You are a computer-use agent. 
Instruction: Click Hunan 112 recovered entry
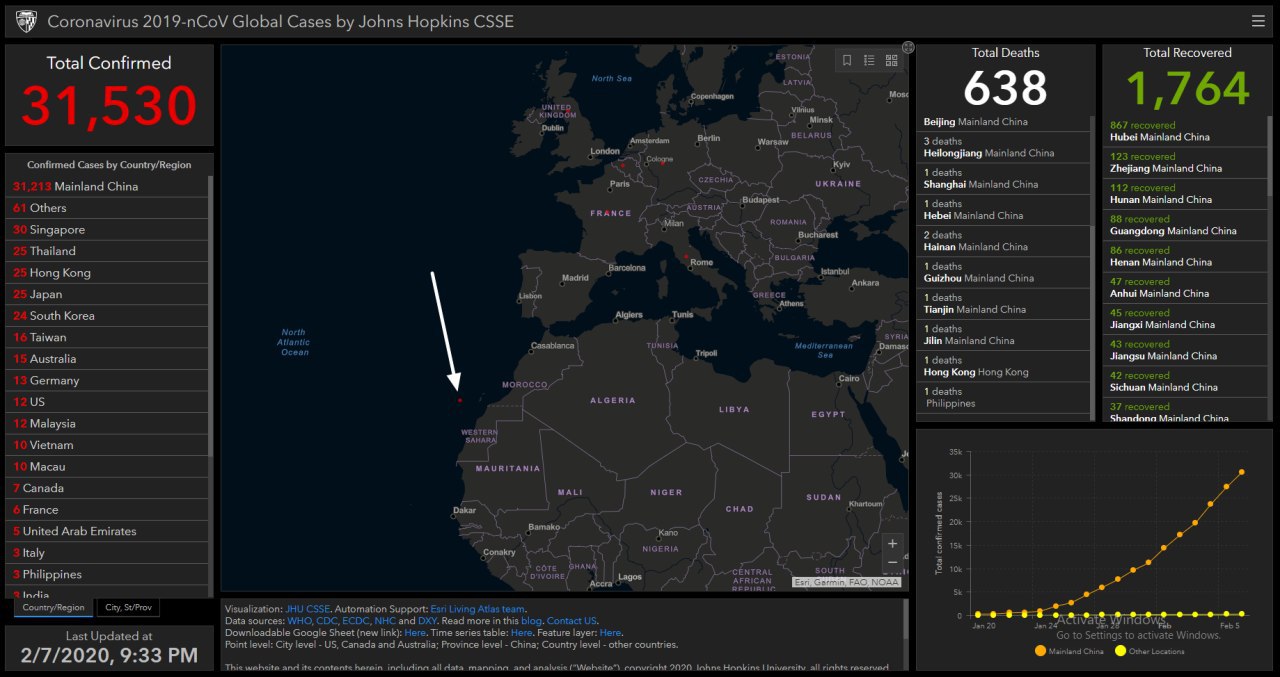point(1186,194)
